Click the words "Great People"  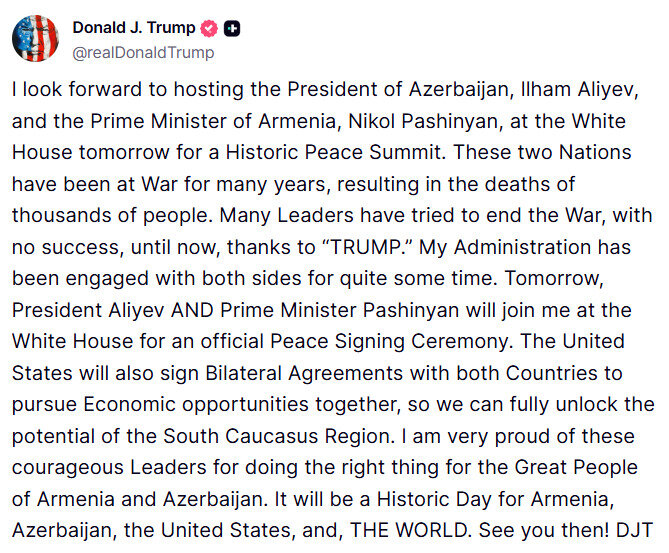tap(576, 468)
